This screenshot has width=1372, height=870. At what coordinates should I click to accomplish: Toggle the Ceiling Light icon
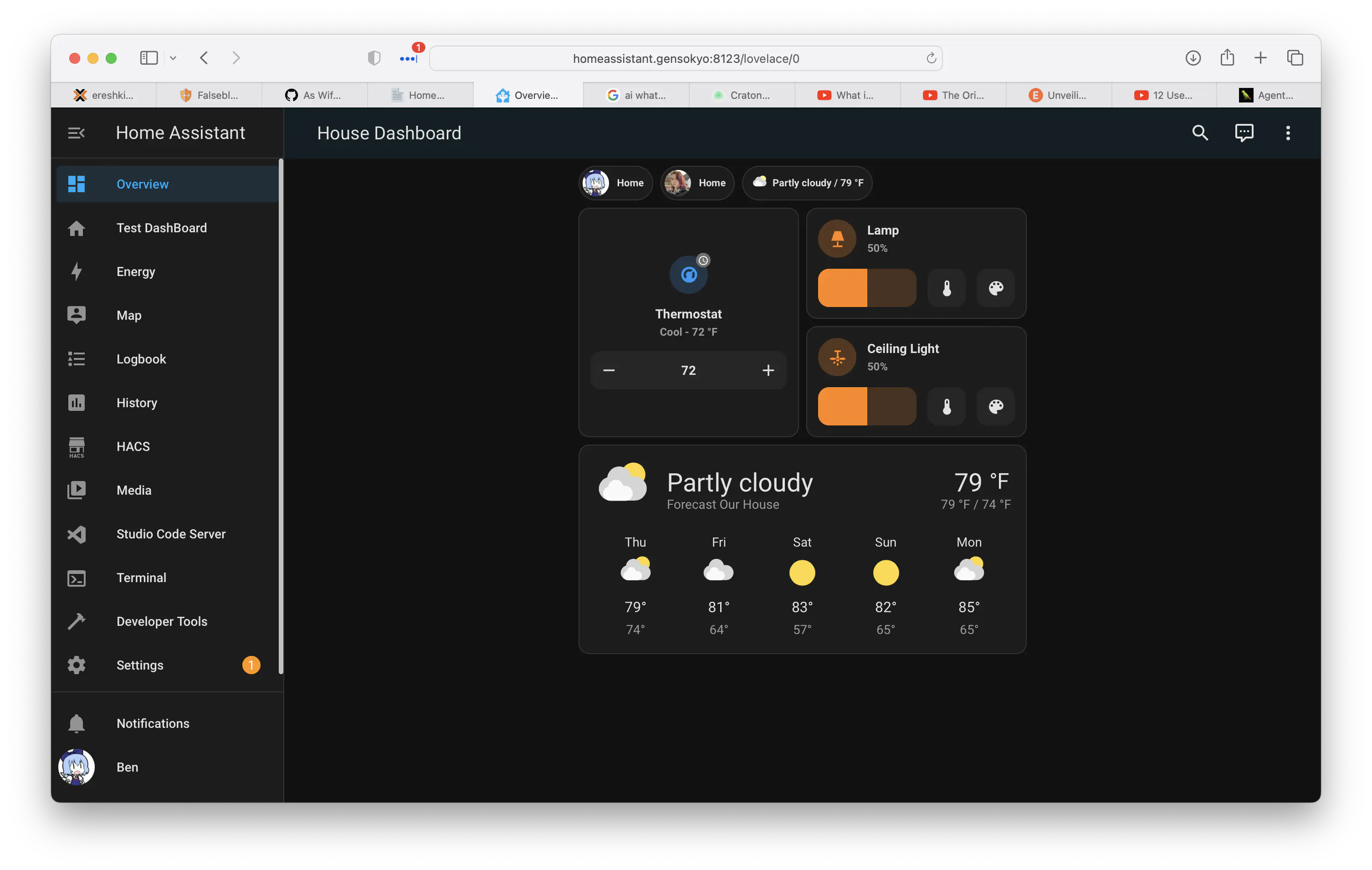pyautogui.click(x=837, y=357)
